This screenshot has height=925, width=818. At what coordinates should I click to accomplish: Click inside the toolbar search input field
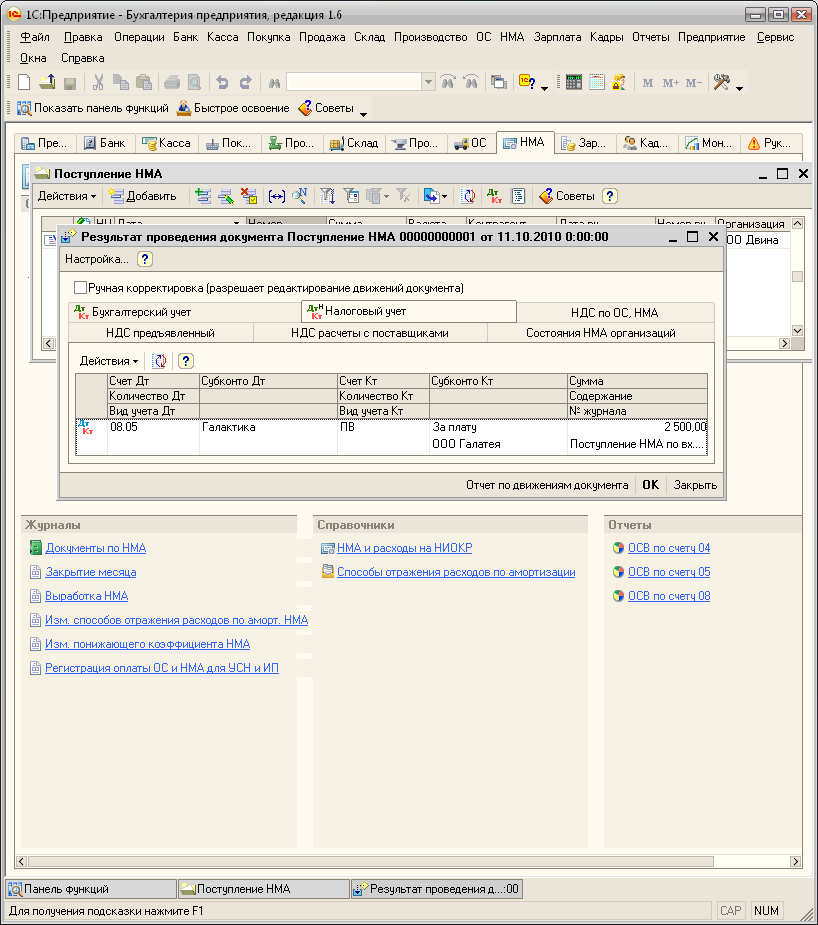tap(354, 82)
